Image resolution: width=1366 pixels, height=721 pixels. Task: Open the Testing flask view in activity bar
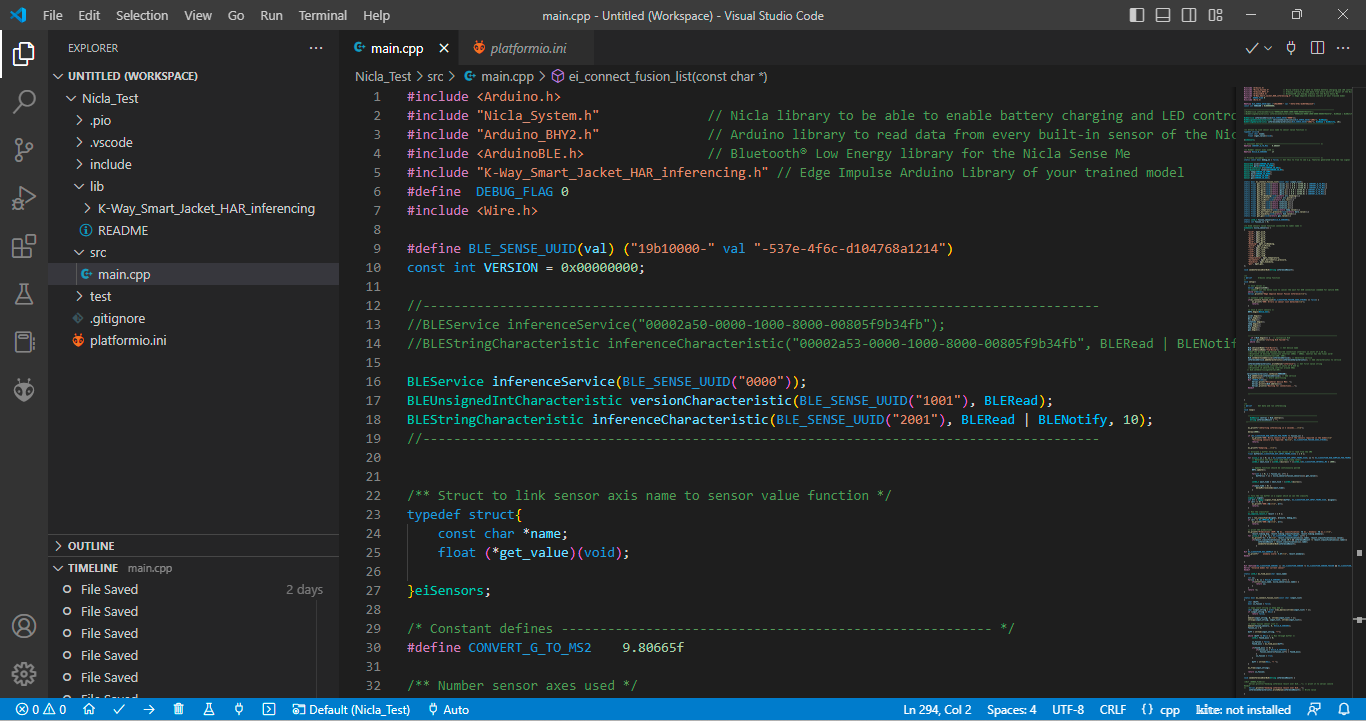coord(24,294)
